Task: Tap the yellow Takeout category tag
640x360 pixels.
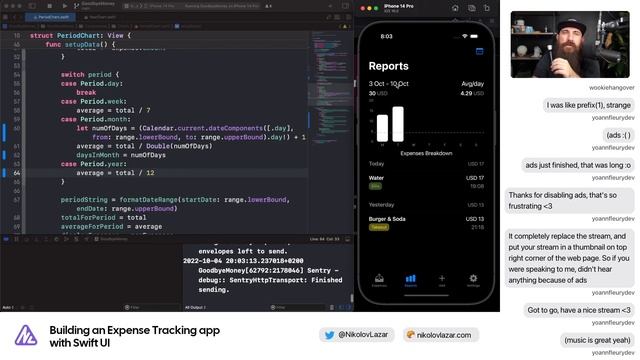Action: 379,227
